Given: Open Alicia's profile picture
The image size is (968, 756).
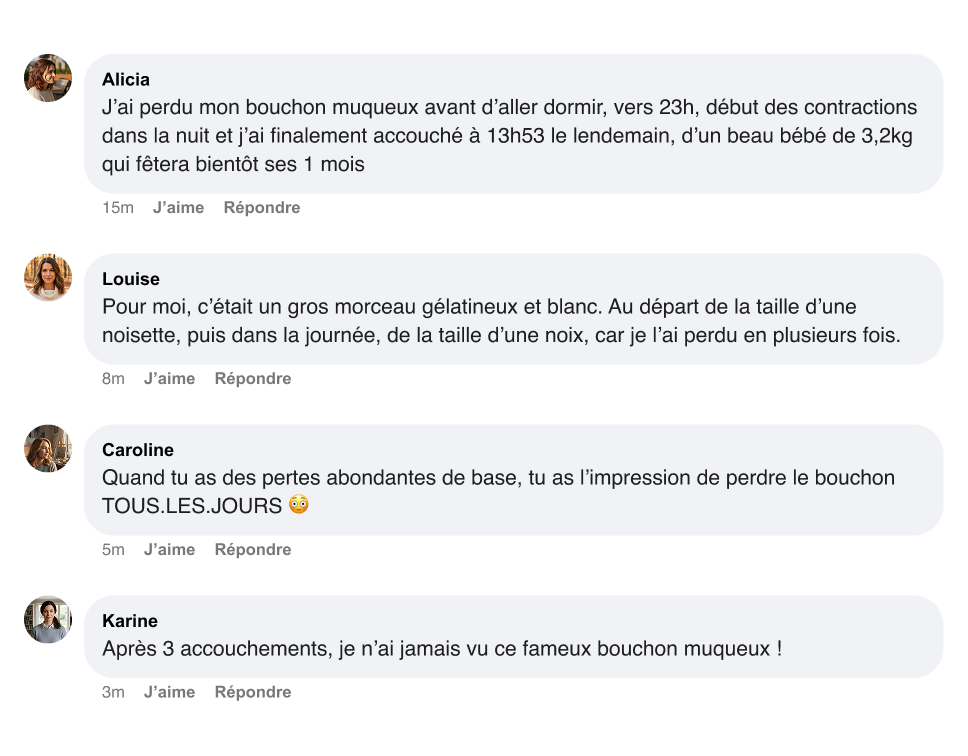Looking at the screenshot, I should (47, 78).
